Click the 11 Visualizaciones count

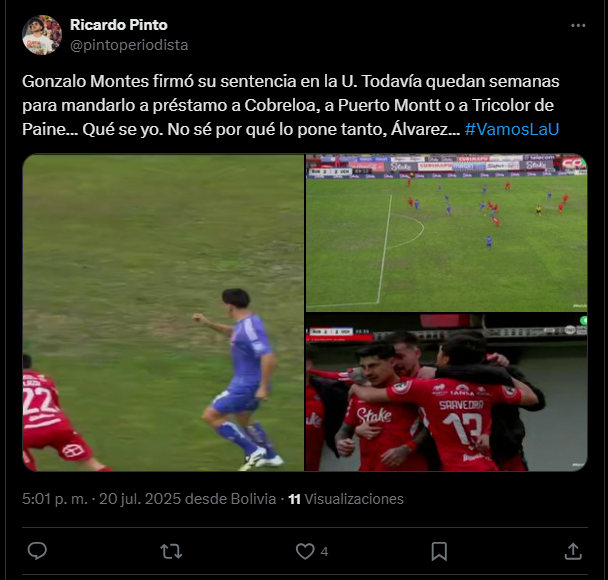coord(346,499)
